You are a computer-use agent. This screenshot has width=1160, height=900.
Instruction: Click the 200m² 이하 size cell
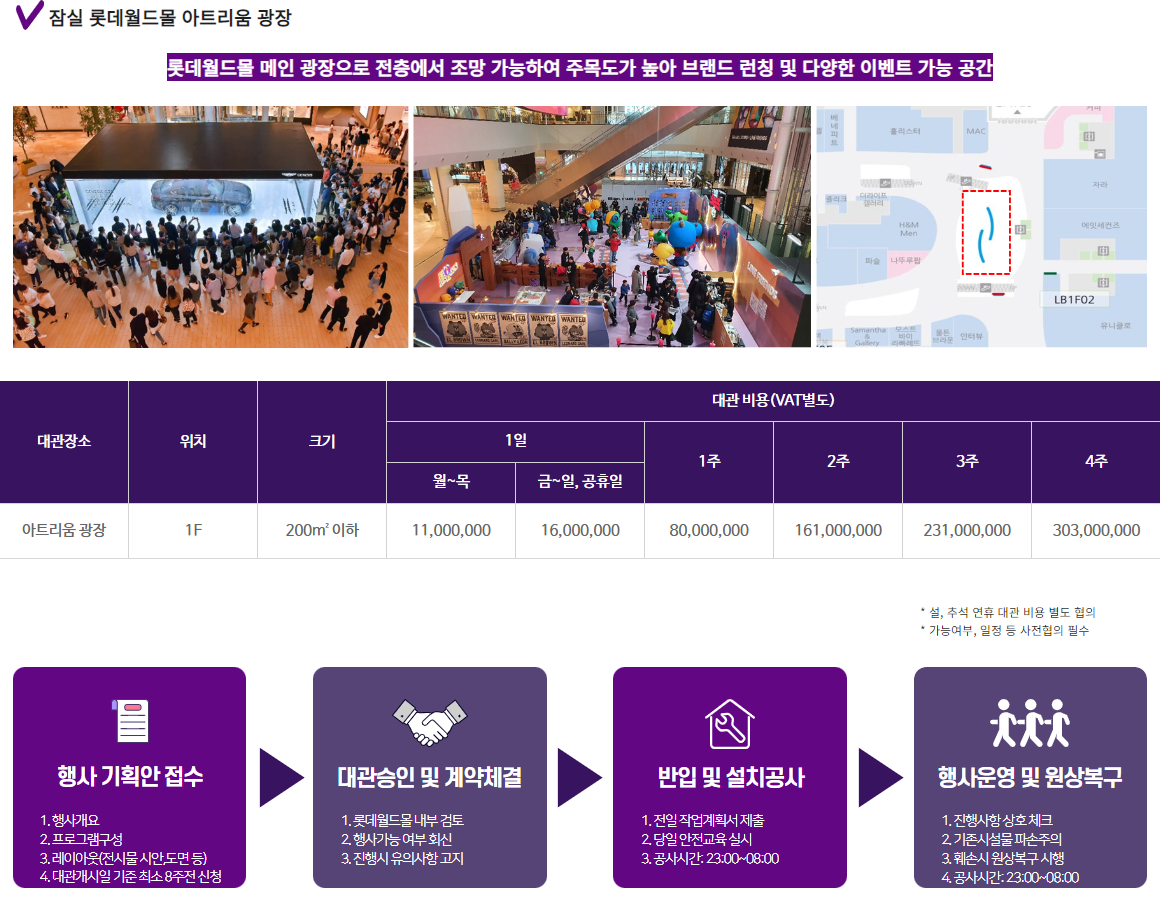[x=322, y=530]
